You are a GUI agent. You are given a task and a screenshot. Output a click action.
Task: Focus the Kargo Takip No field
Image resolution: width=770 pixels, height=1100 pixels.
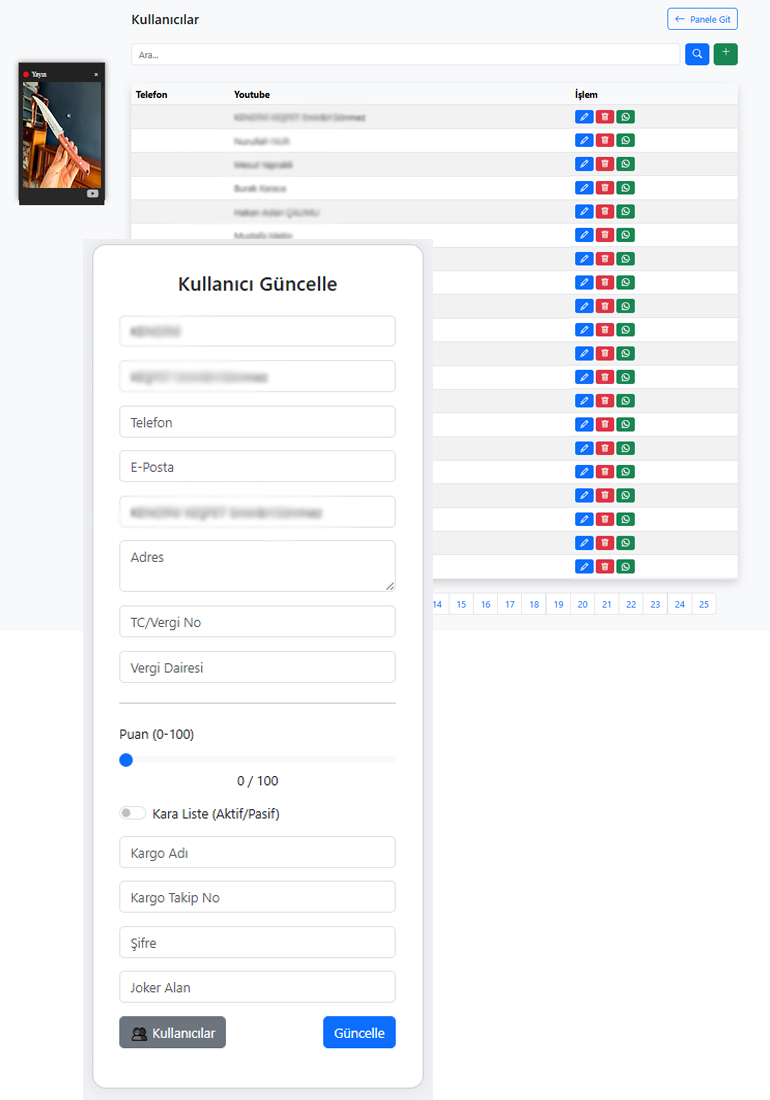pyautogui.click(x=257, y=897)
